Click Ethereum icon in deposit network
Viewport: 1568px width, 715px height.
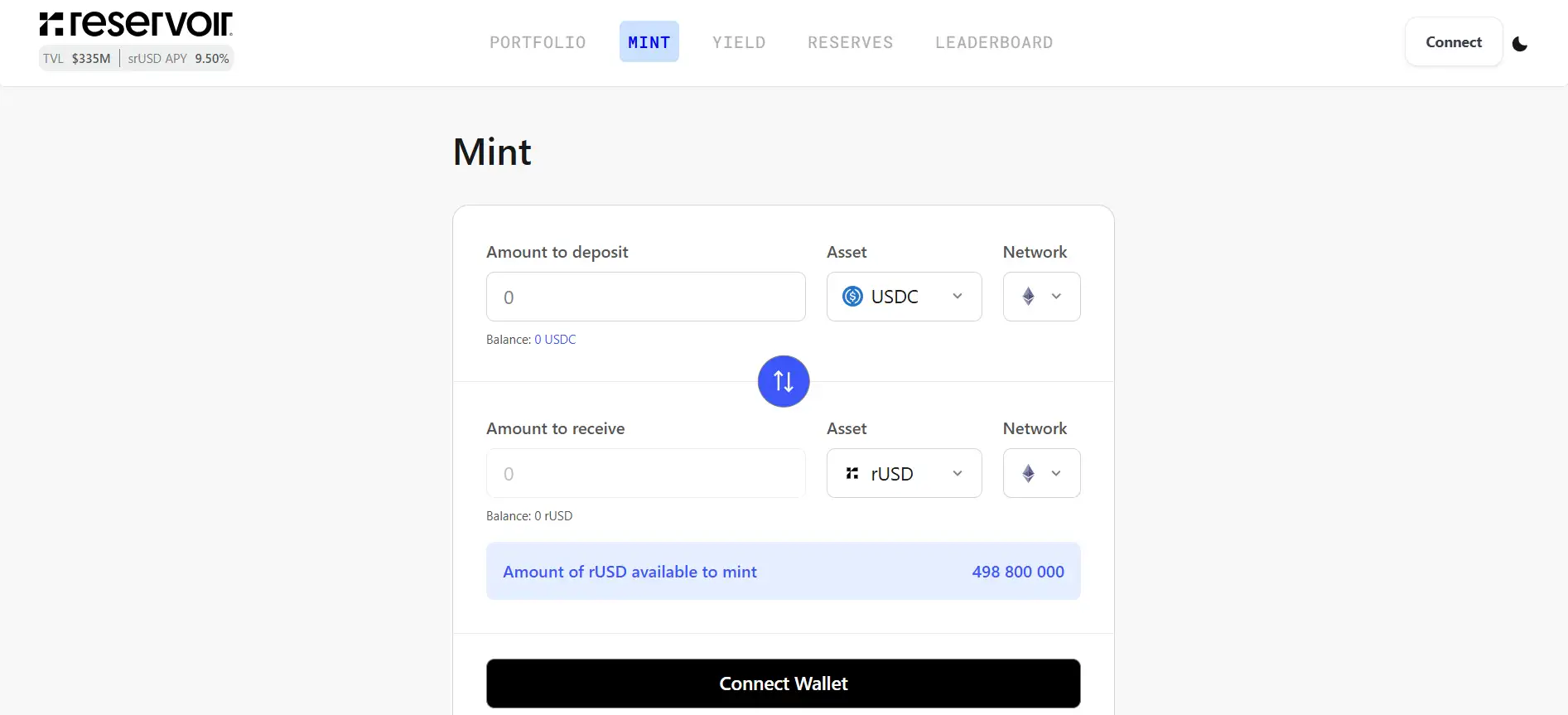(x=1028, y=297)
